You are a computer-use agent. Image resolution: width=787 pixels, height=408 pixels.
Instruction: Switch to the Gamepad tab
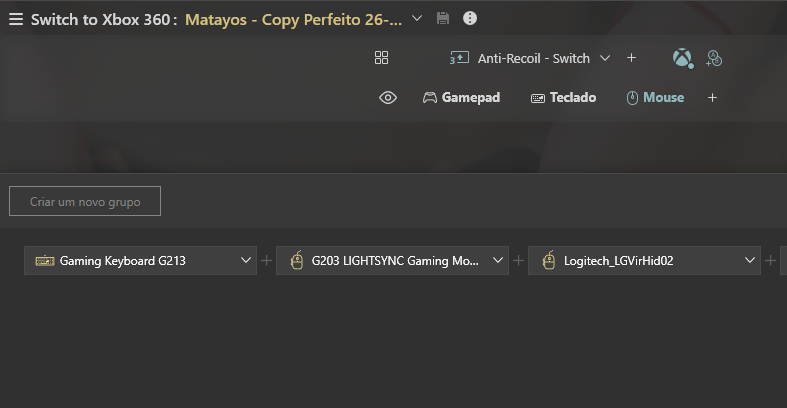(461, 97)
